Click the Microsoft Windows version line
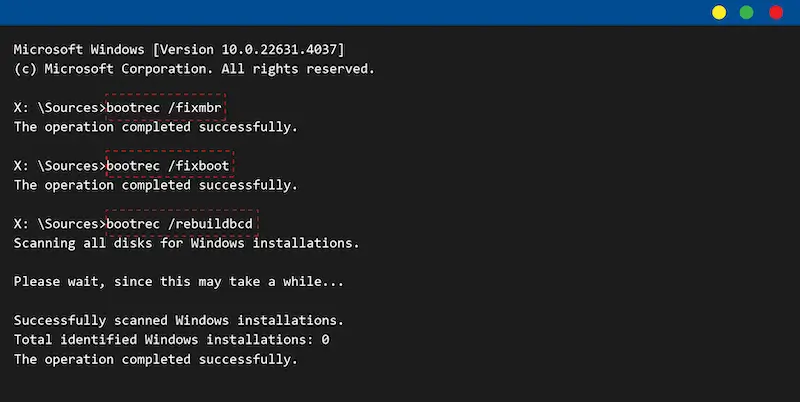800x402 pixels. click(179, 49)
